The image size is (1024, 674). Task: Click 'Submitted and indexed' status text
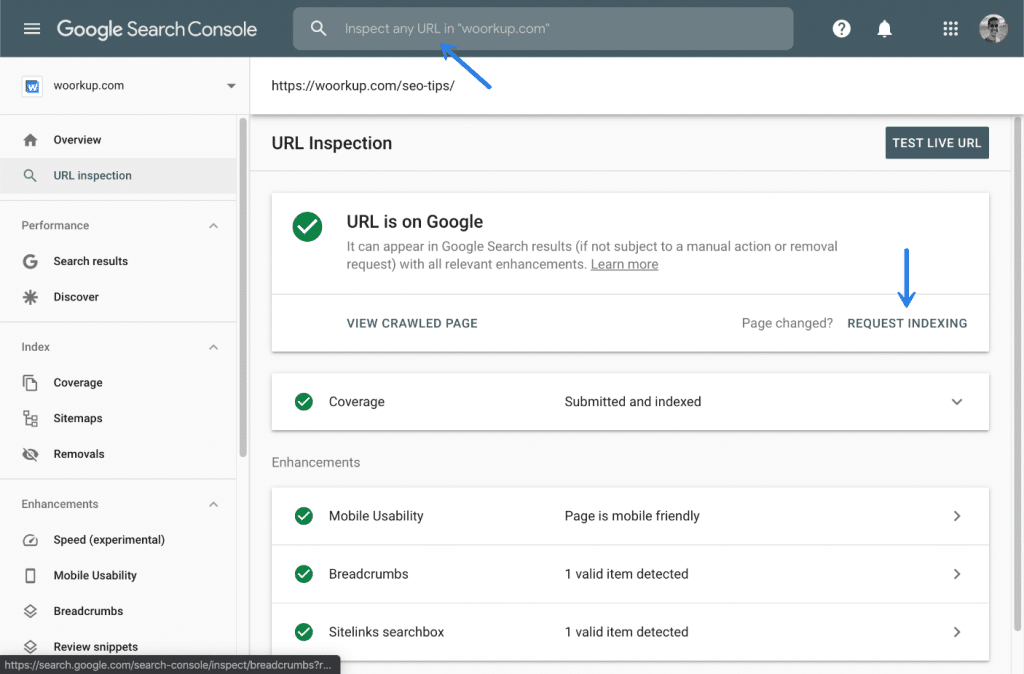[633, 402]
